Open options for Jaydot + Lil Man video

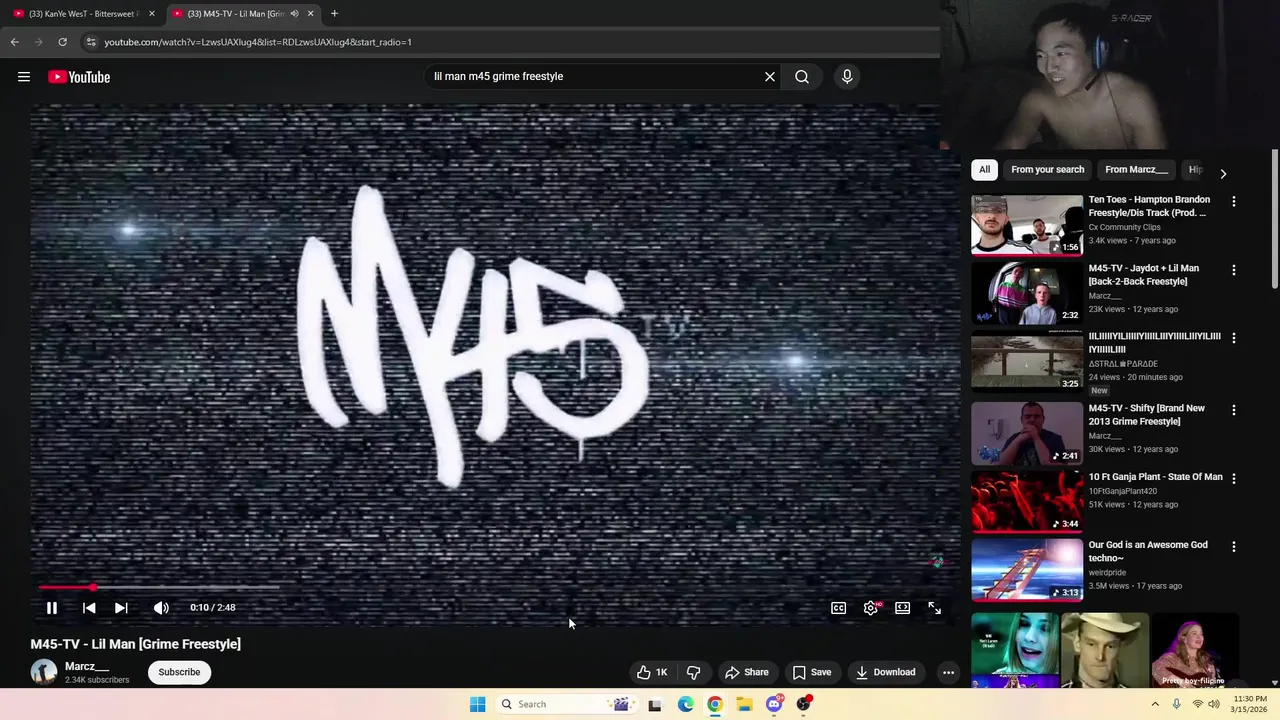(1234, 270)
